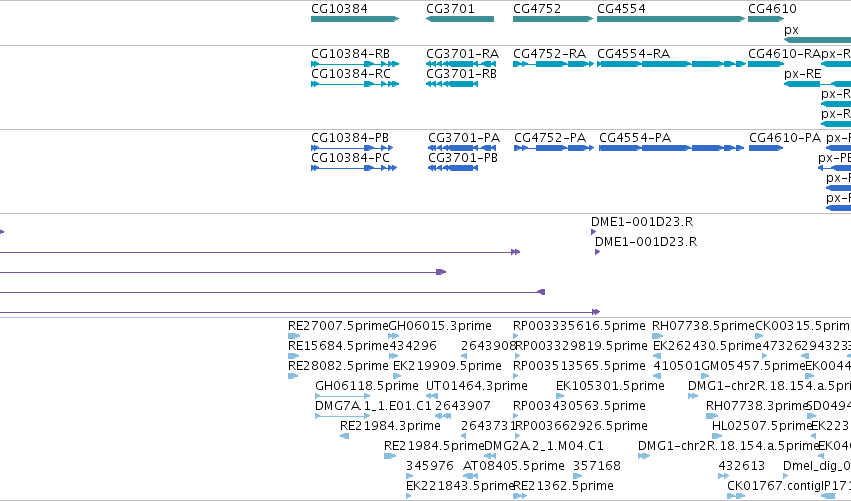This screenshot has width=851, height=501.
Task: Select EST RP003430563.5prime
Action: (579, 406)
